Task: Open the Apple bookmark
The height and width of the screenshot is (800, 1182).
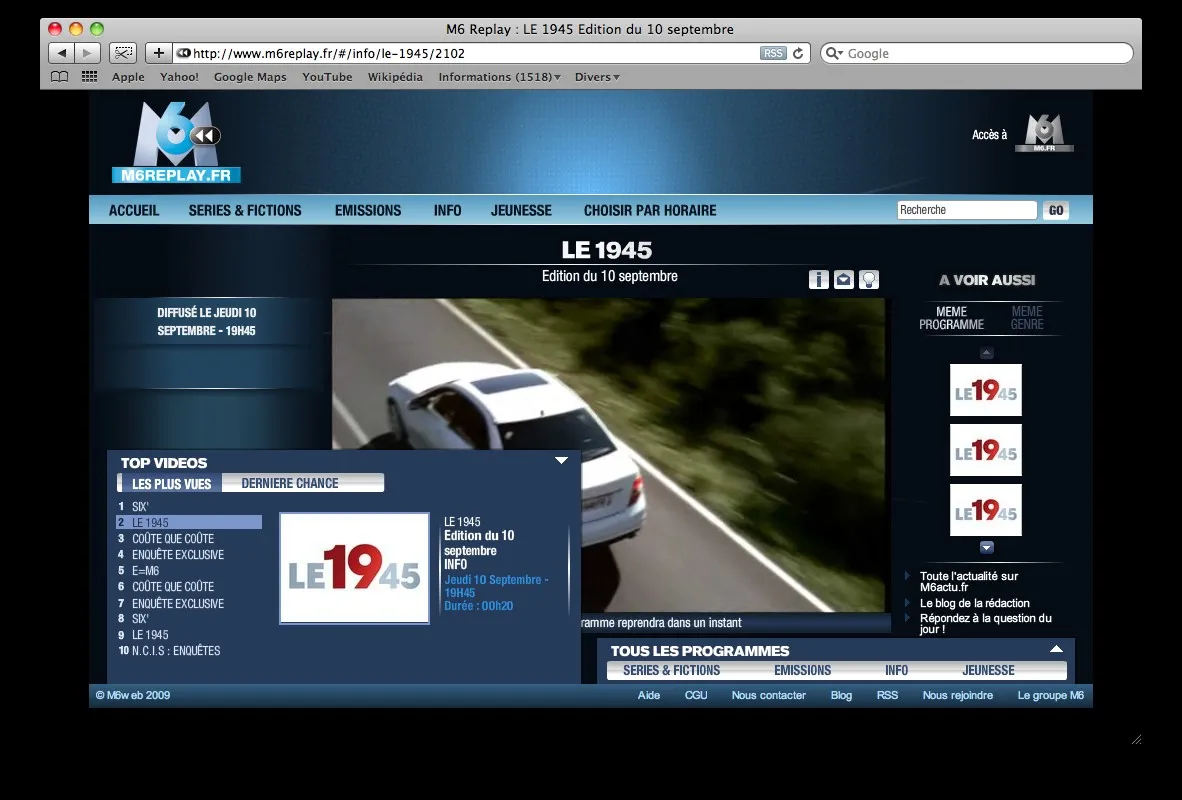Action: point(128,77)
